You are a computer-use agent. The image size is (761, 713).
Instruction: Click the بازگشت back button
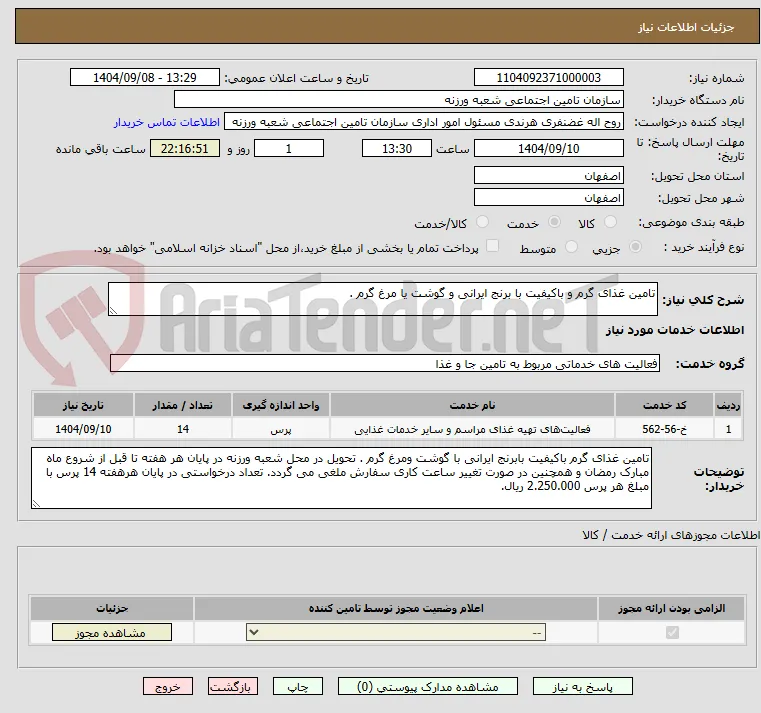tap(233, 686)
